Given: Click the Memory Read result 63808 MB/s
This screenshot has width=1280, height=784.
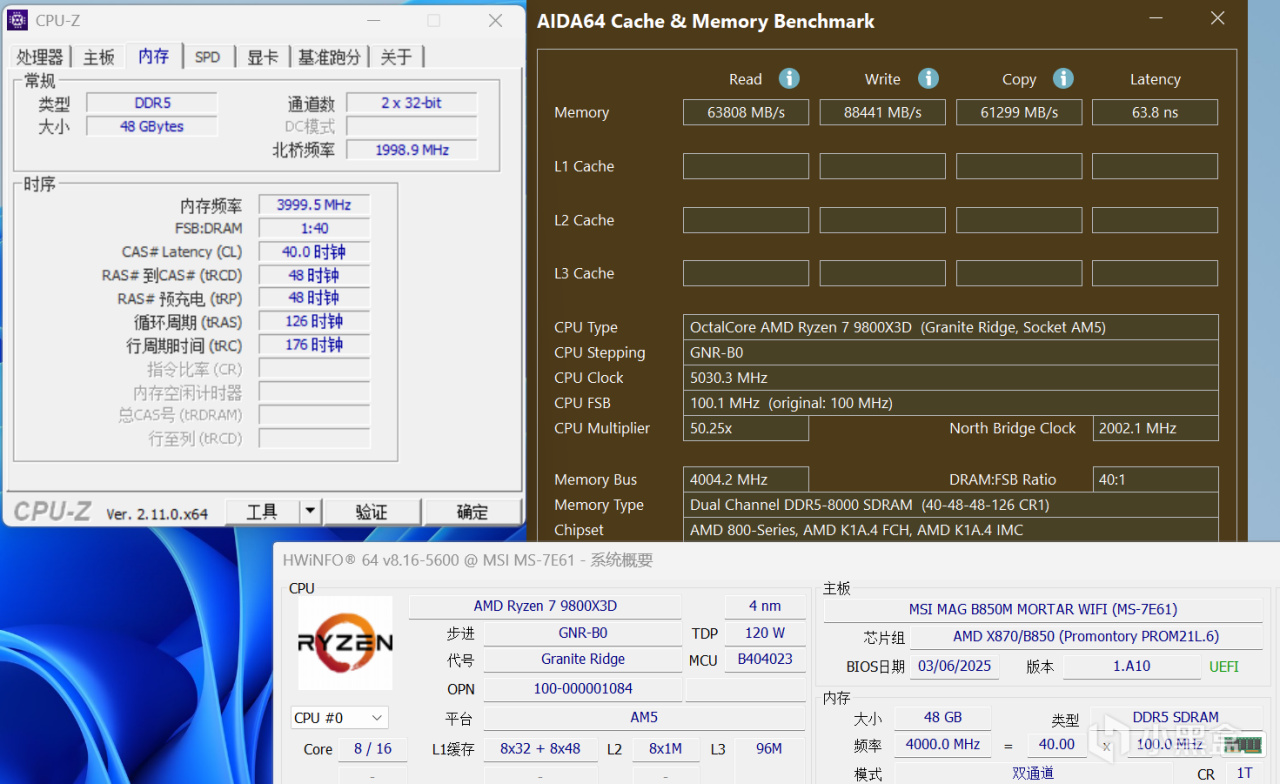Looking at the screenshot, I should click(x=746, y=112).
